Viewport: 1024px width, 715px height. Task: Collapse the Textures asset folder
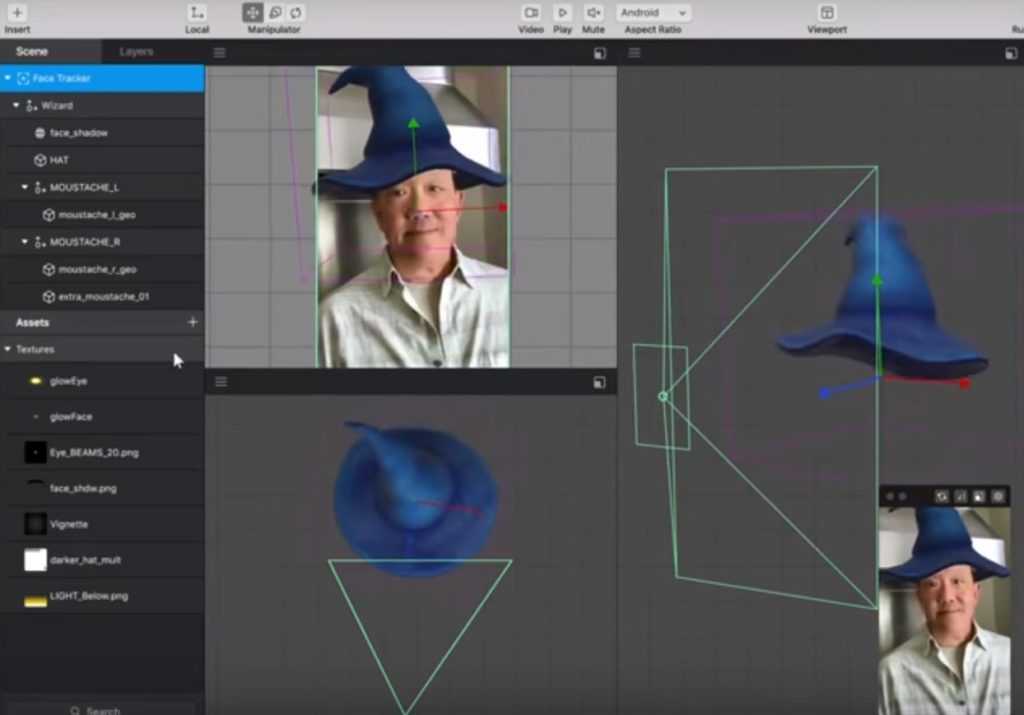tap(8, 349)
